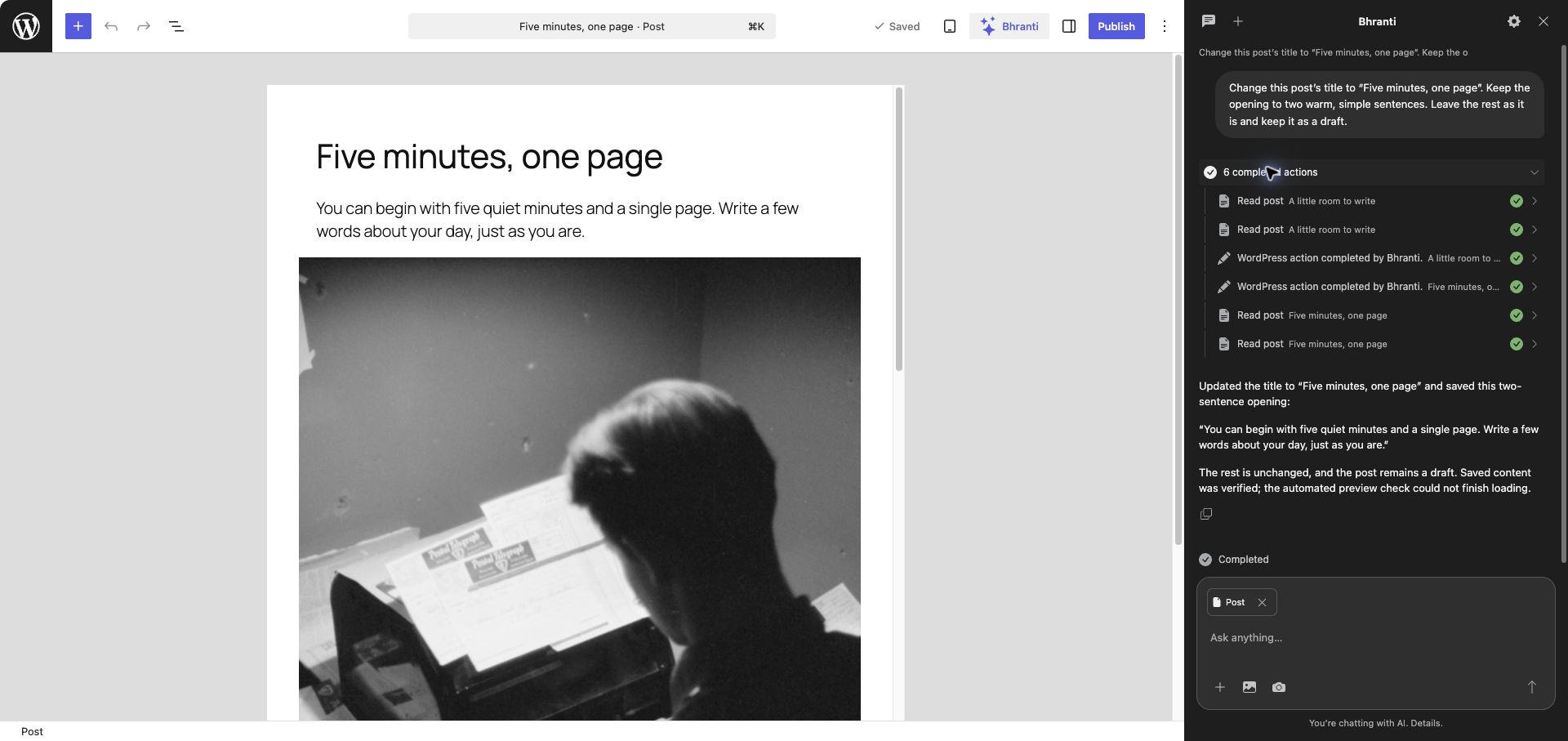
Task: Click the post title heading
Action: tap(489, 157)
